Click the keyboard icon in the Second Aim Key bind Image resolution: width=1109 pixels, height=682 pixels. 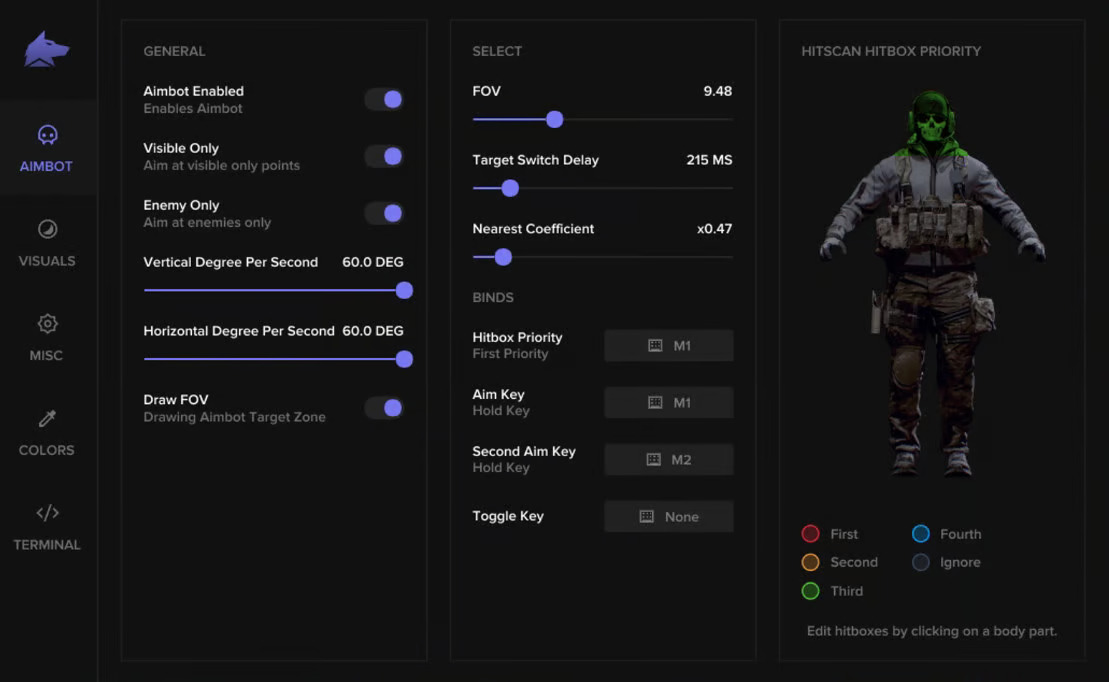(x=653, y=460)
